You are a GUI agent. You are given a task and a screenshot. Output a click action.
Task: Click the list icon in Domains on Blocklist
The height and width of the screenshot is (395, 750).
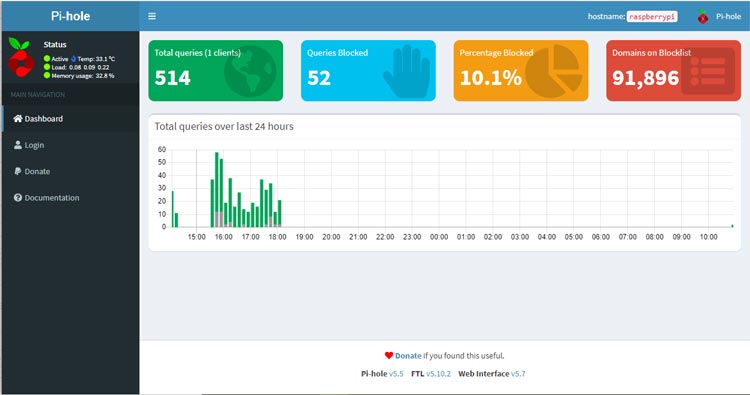tap(708, 71)
